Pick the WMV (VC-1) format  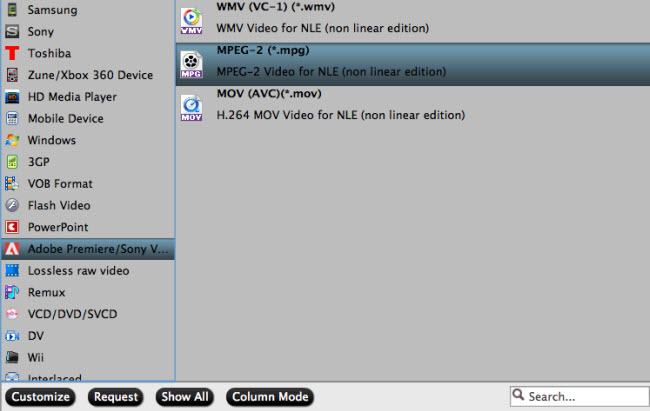click(x=413, y=19)
